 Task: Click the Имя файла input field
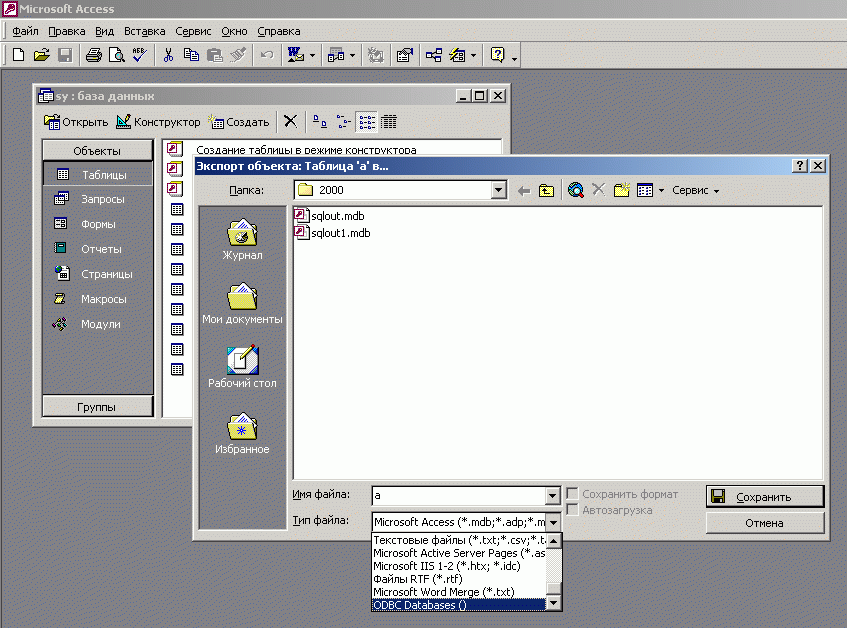459,495
